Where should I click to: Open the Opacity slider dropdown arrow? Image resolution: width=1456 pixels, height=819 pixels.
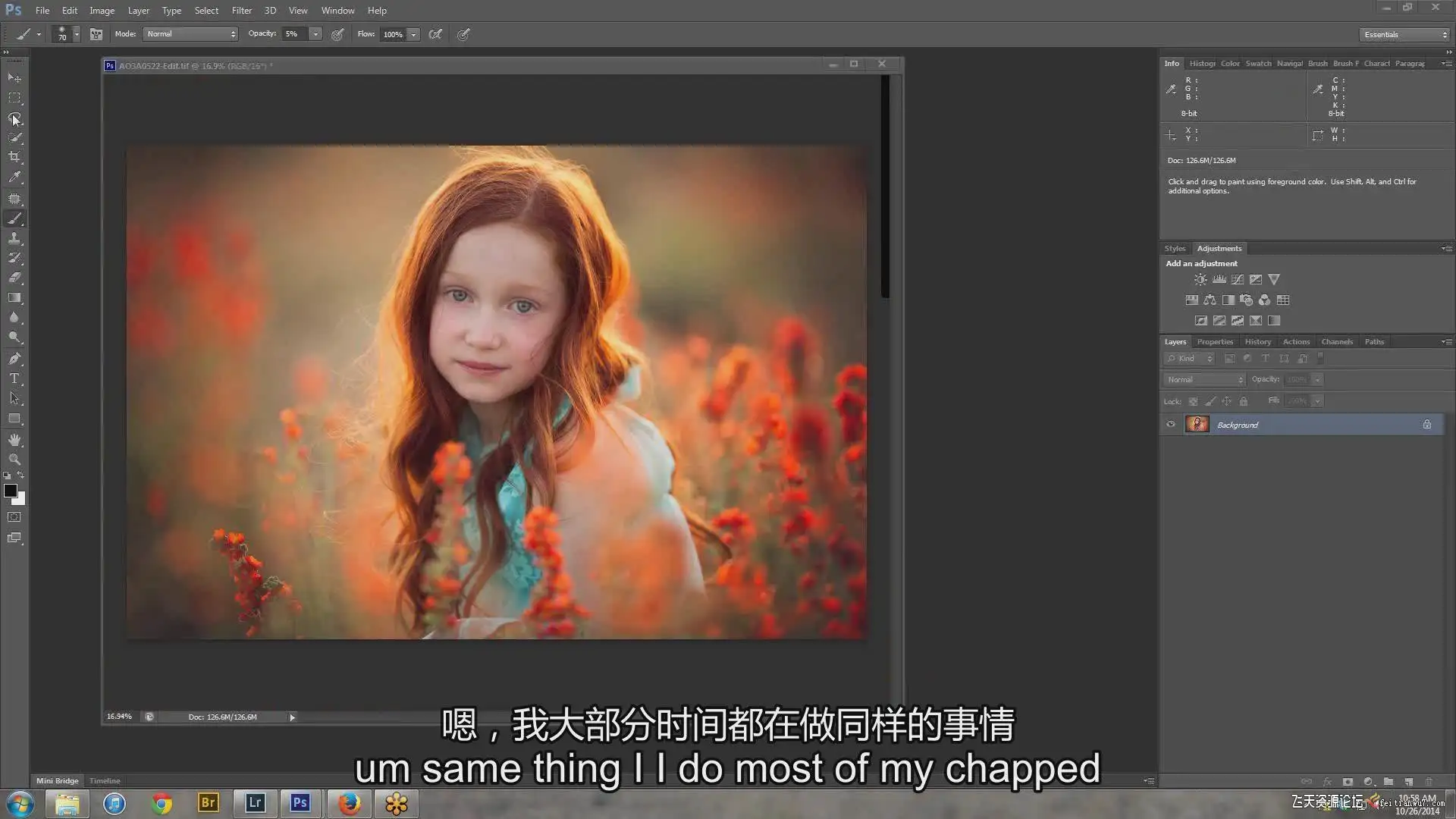[316, 34]
